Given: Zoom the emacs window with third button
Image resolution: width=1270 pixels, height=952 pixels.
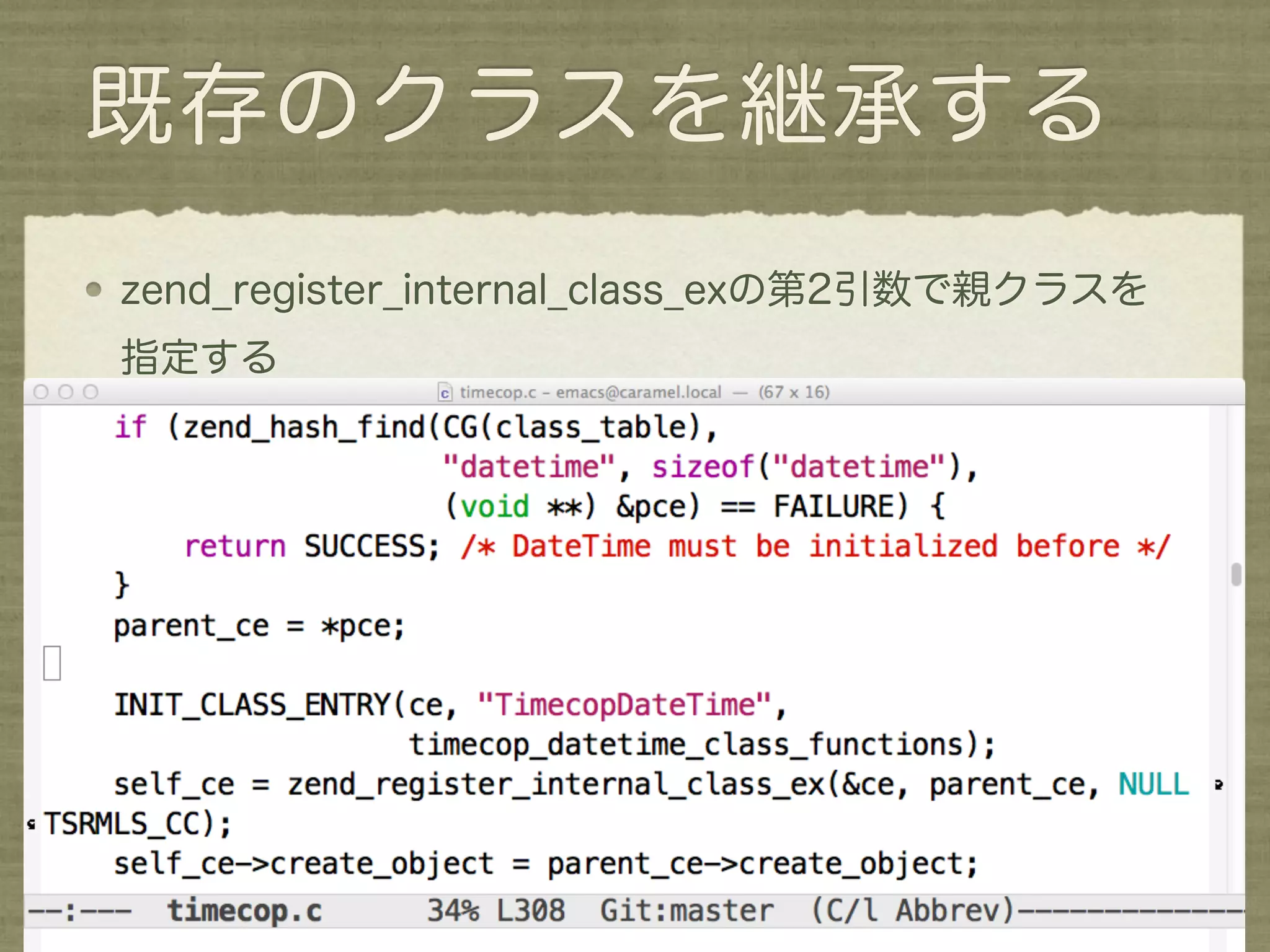Looking at the screenshot, I should point(91,392).
